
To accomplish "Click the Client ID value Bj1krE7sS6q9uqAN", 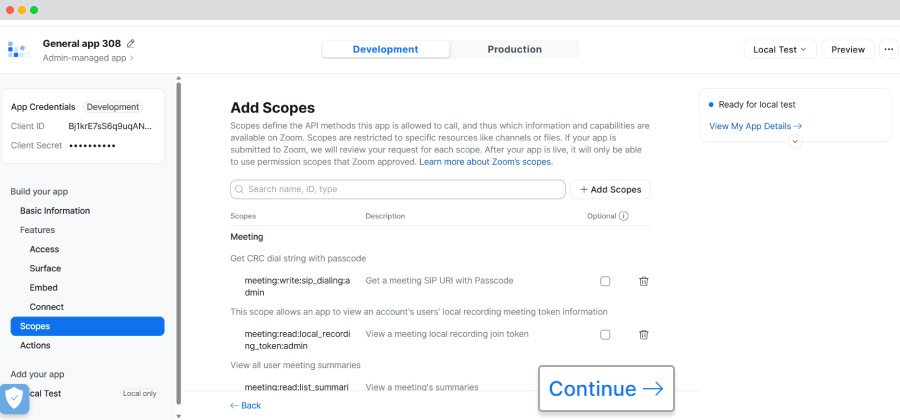I will 110,126.
